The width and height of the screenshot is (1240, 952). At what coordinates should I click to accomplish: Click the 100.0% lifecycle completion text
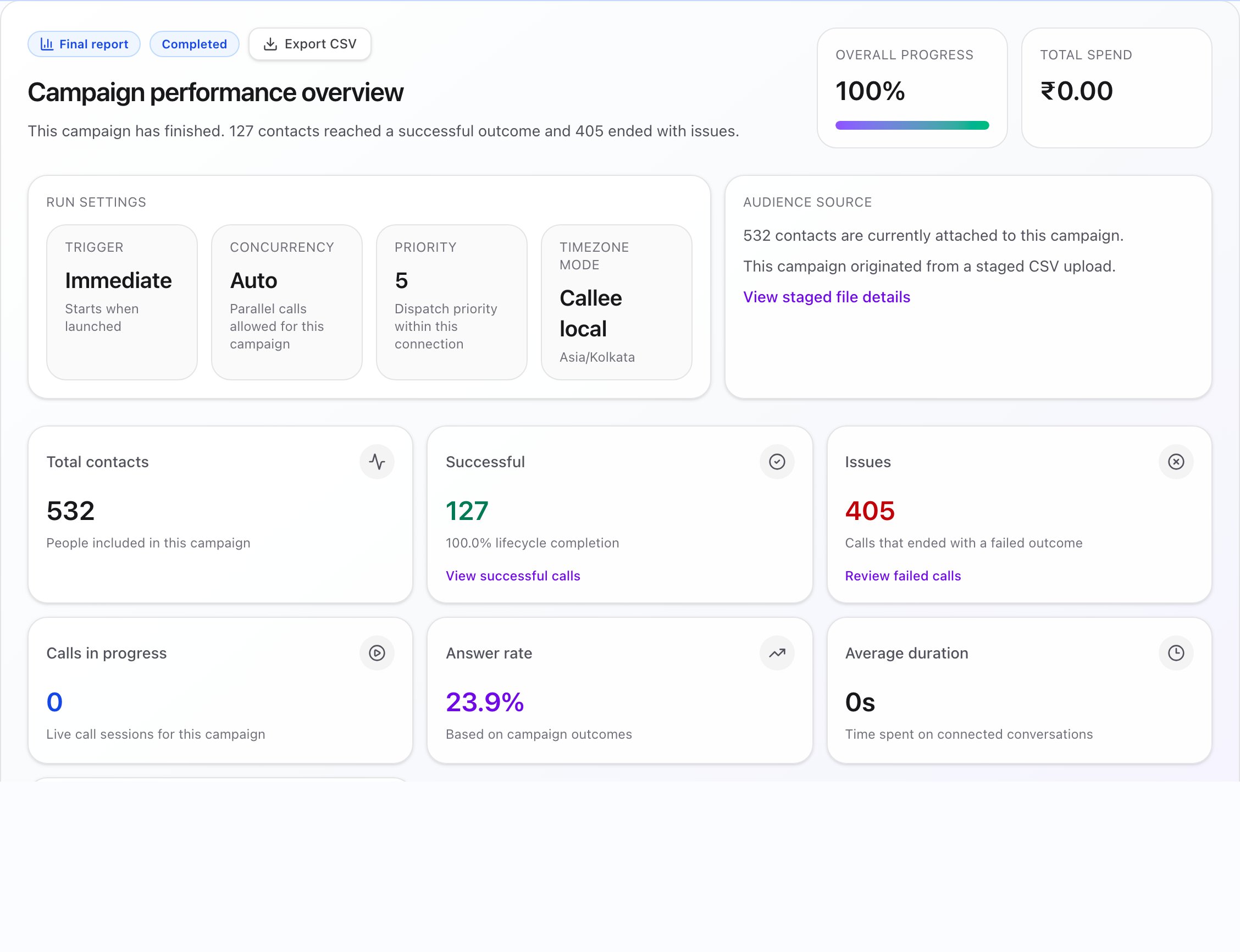coord(532,543)
